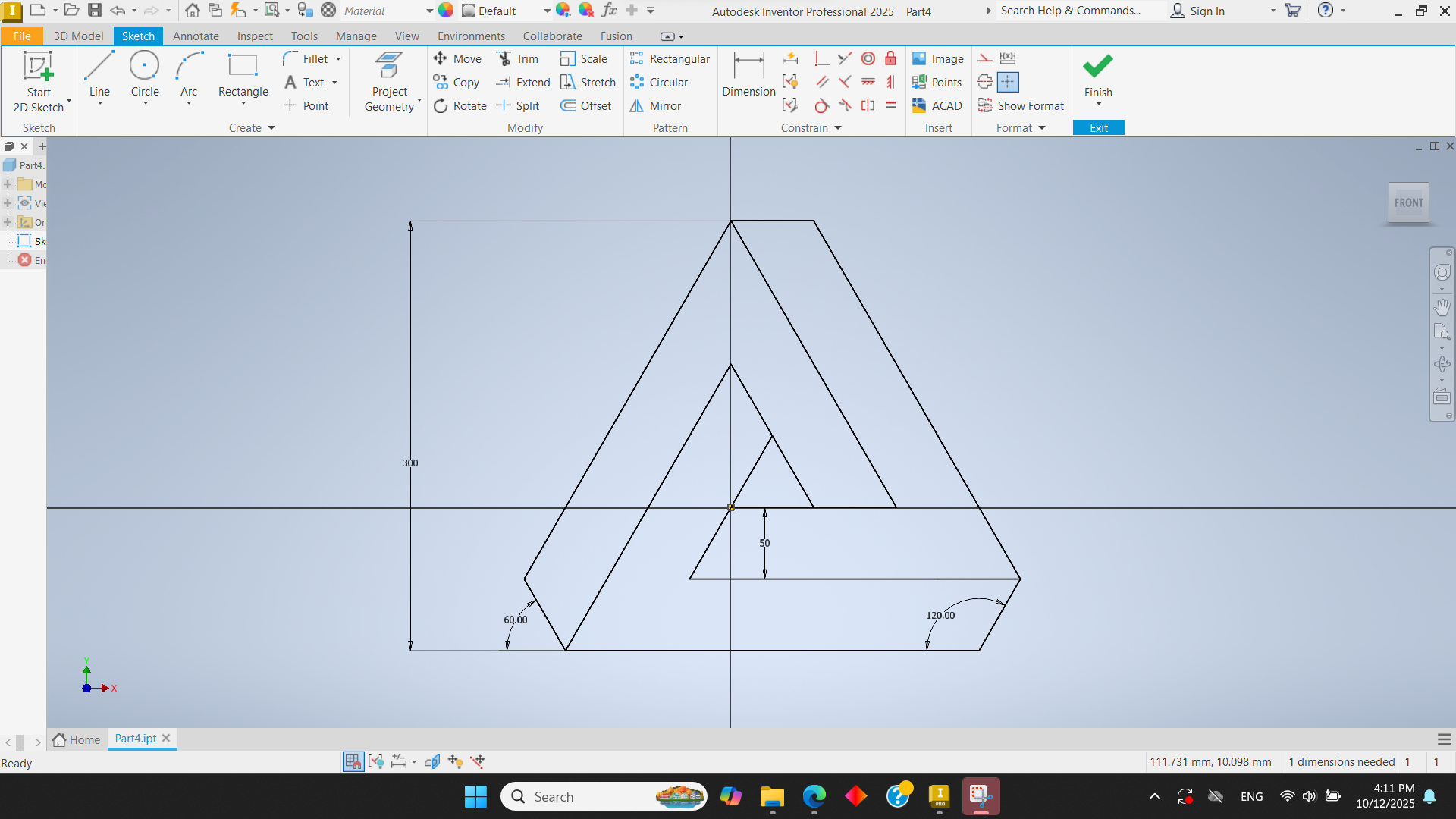Toggle the Centerline format button

point(985,82)
